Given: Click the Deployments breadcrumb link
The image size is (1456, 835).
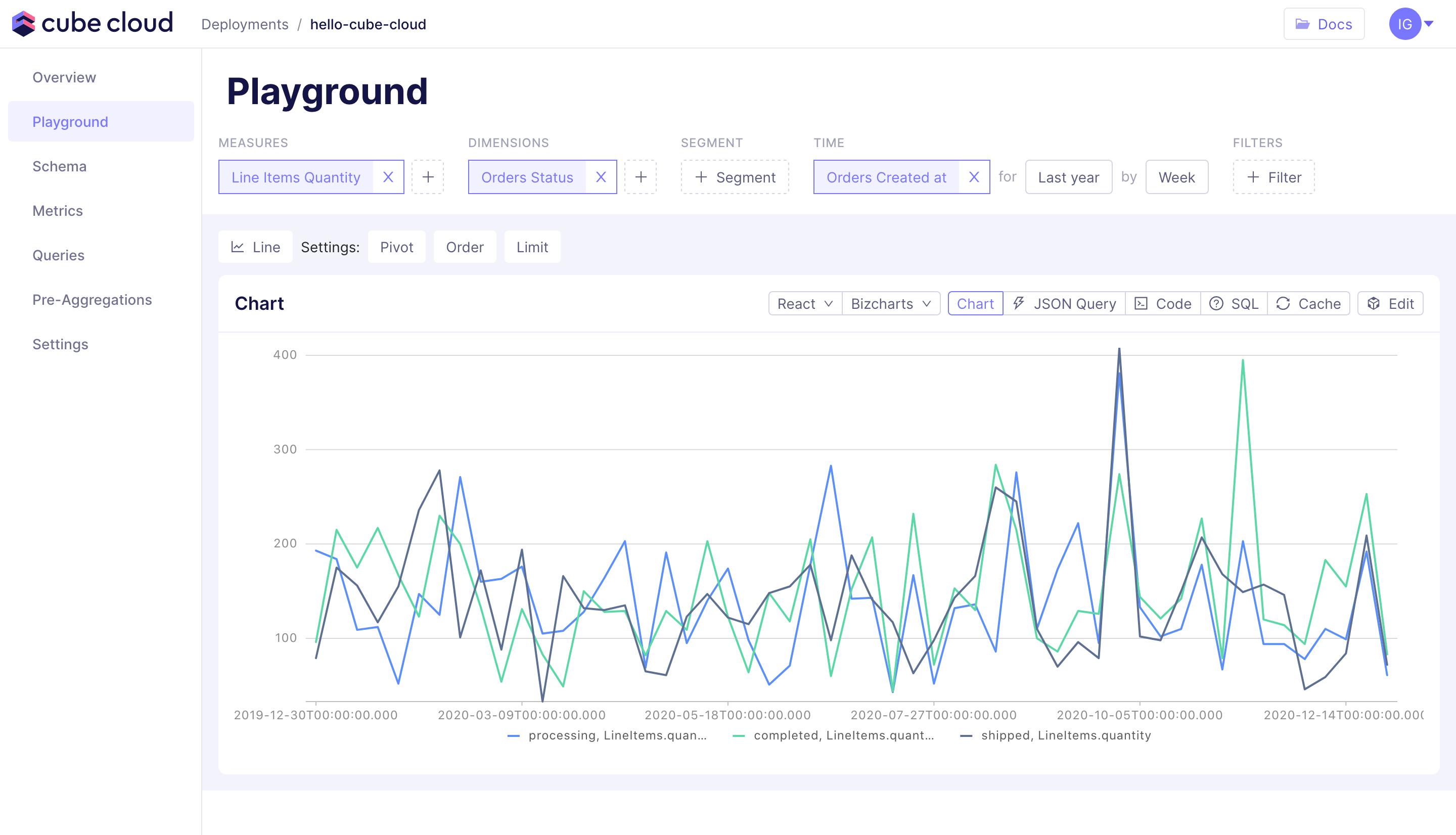Looking at the screenshot, I should point(245,24).
